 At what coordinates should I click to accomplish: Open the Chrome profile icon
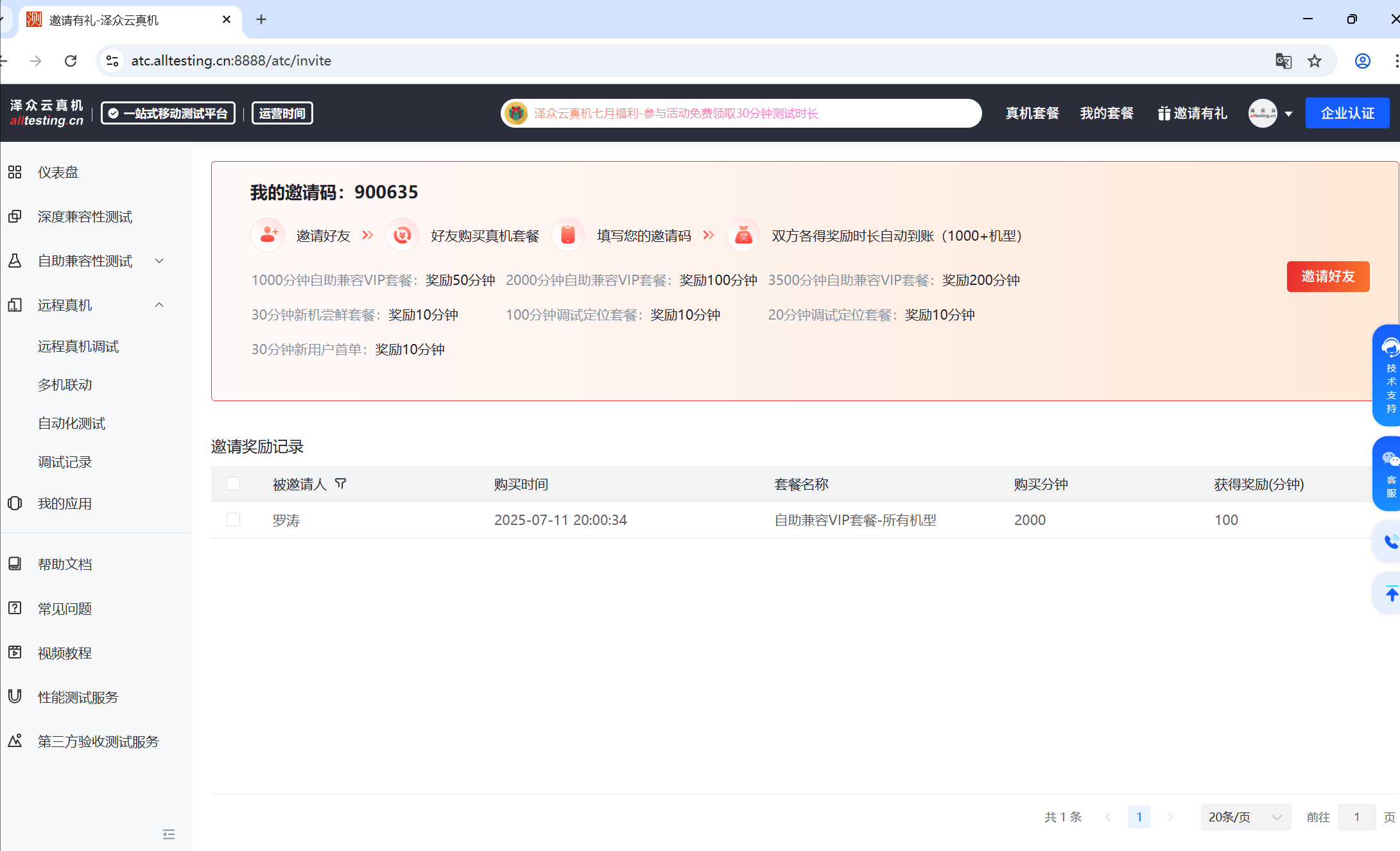[x=1362, y=61]
